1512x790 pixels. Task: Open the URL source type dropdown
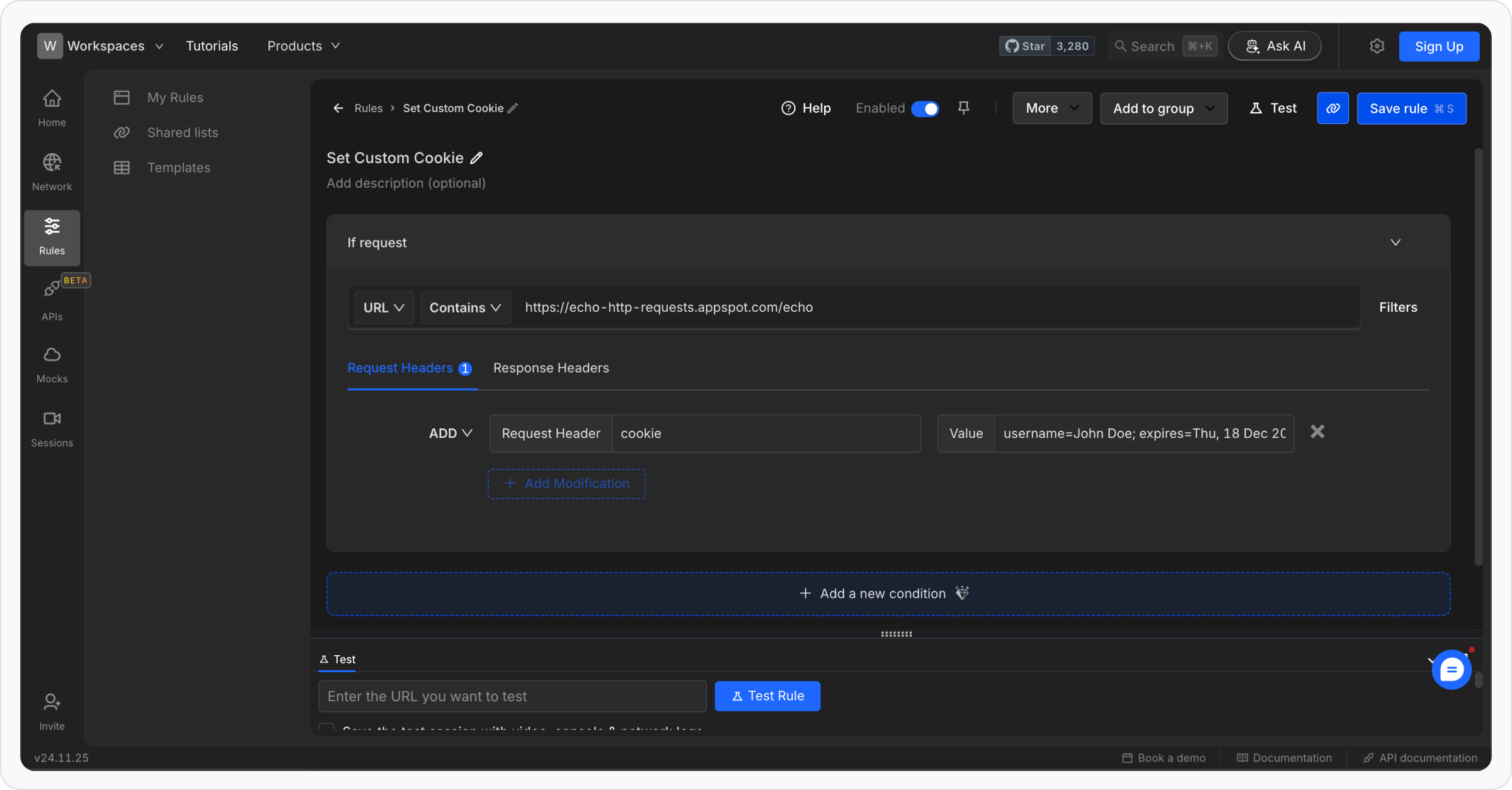384,307
